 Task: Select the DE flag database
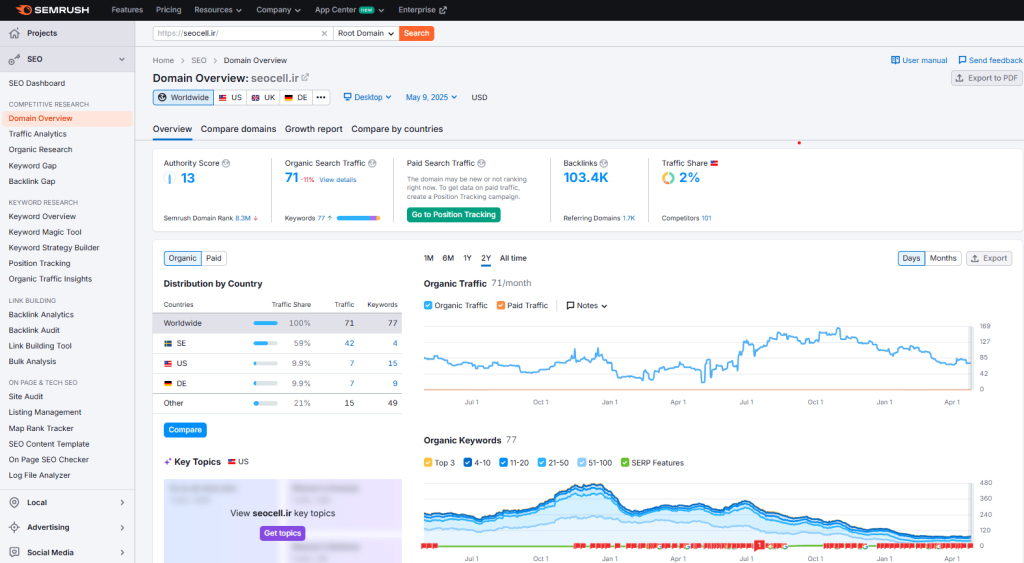296,97
